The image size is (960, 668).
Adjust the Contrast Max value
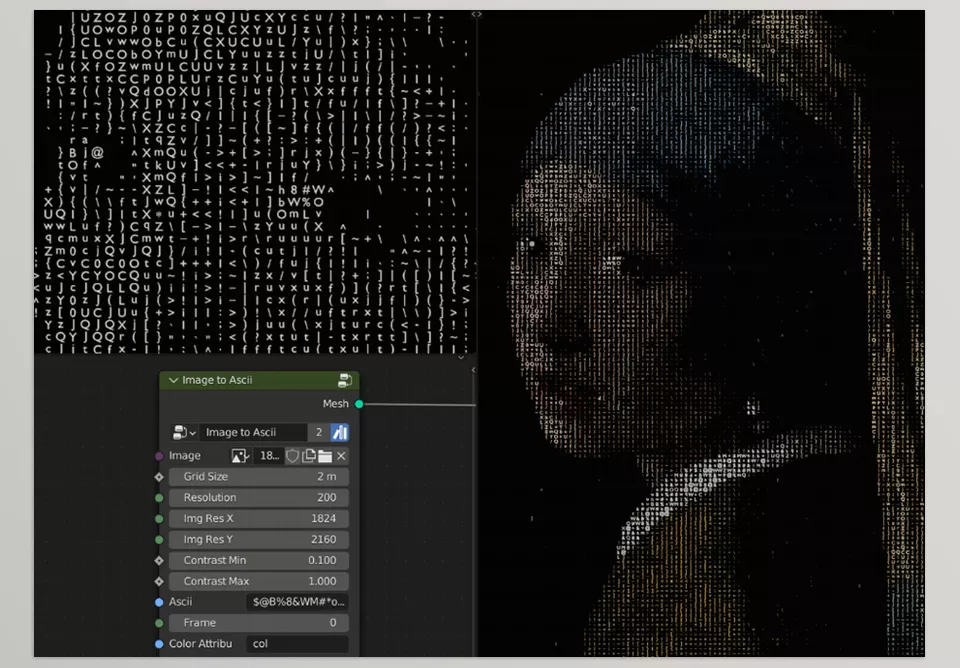click(x=259, y=581)
